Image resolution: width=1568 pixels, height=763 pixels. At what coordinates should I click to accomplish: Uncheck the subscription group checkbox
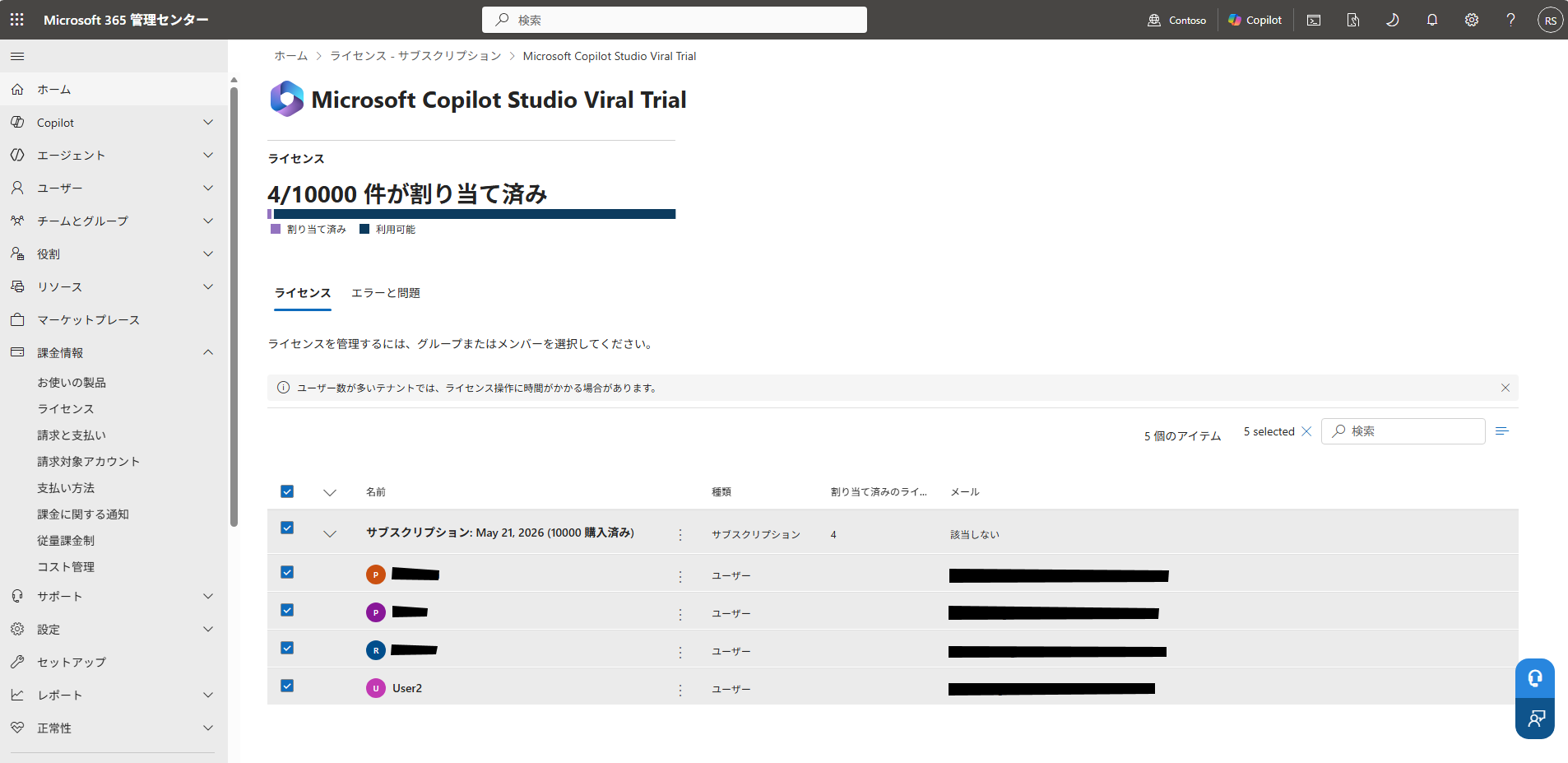point(287,528)
